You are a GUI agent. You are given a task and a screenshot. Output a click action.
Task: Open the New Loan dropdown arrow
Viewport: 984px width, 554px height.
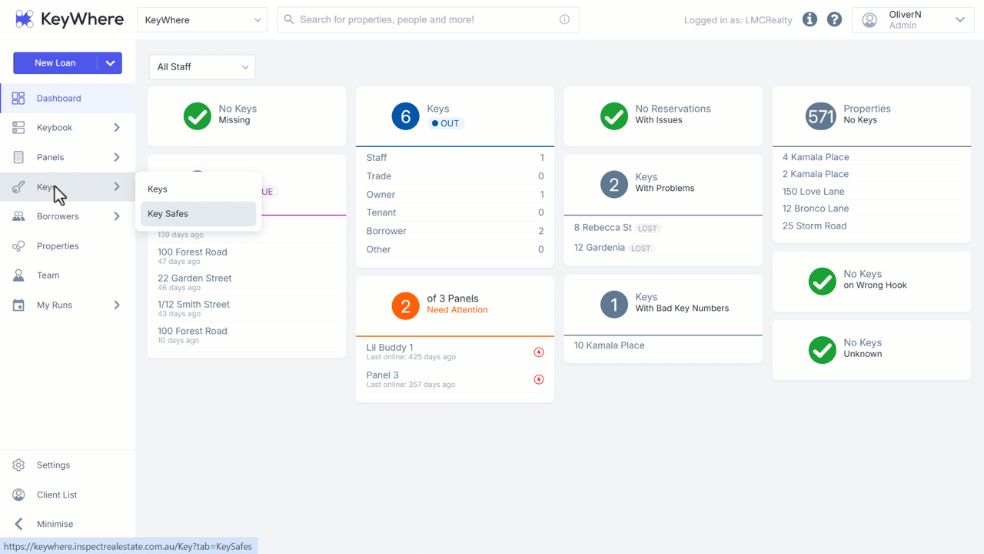pos(110,63)
